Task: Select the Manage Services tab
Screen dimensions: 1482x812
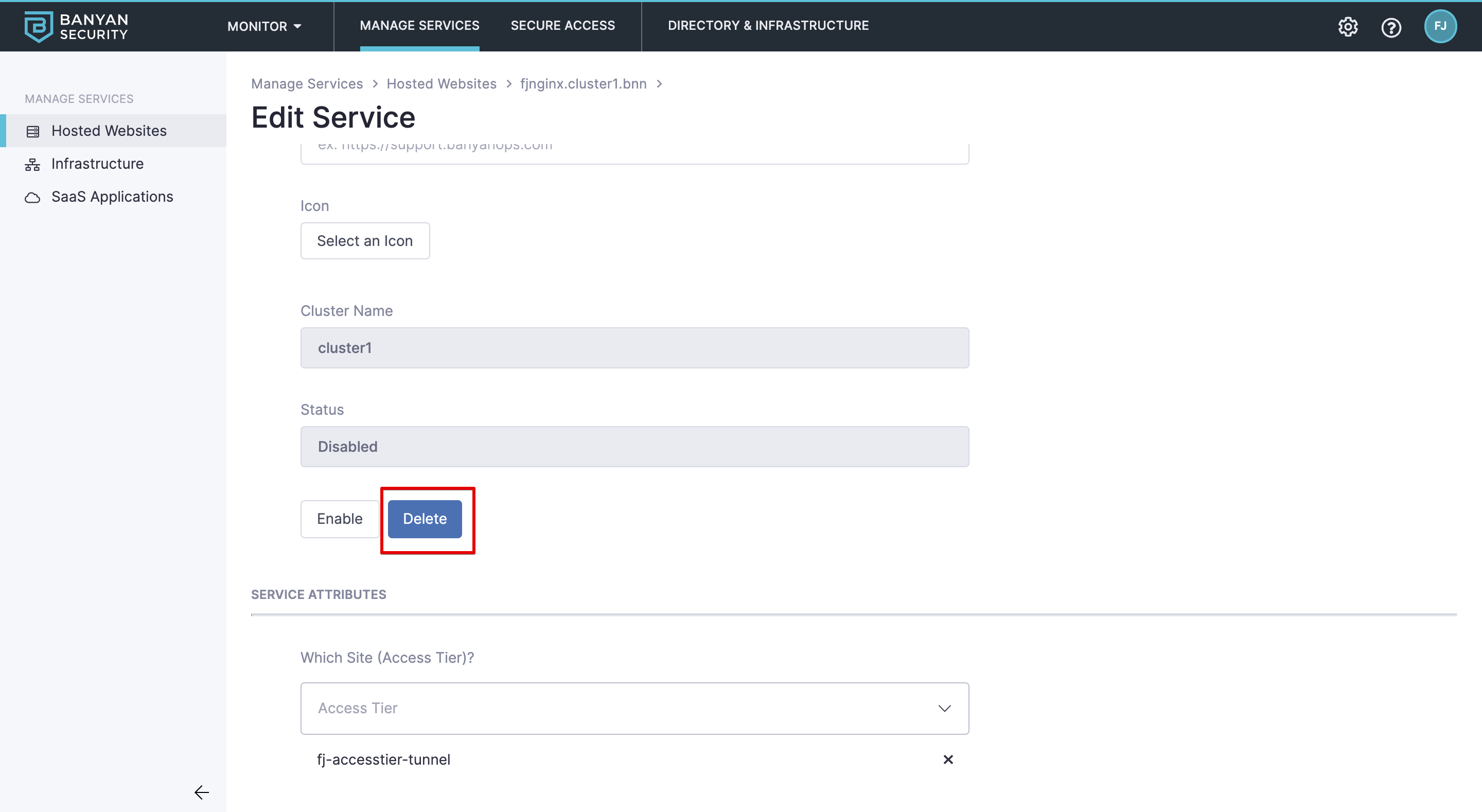Action: (419, 26)
